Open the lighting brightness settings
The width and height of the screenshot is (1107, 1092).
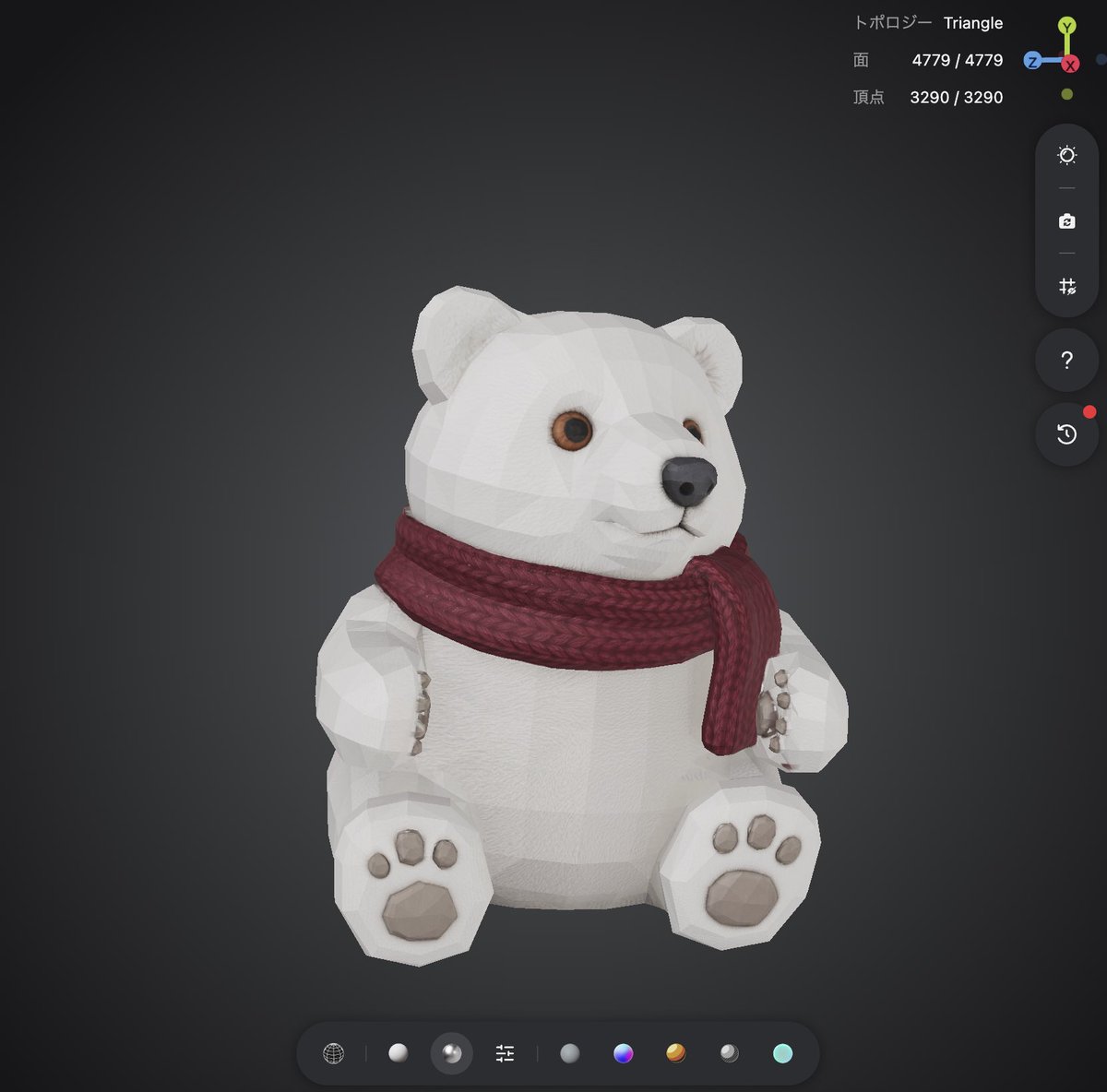click(x=1067, y=155)
